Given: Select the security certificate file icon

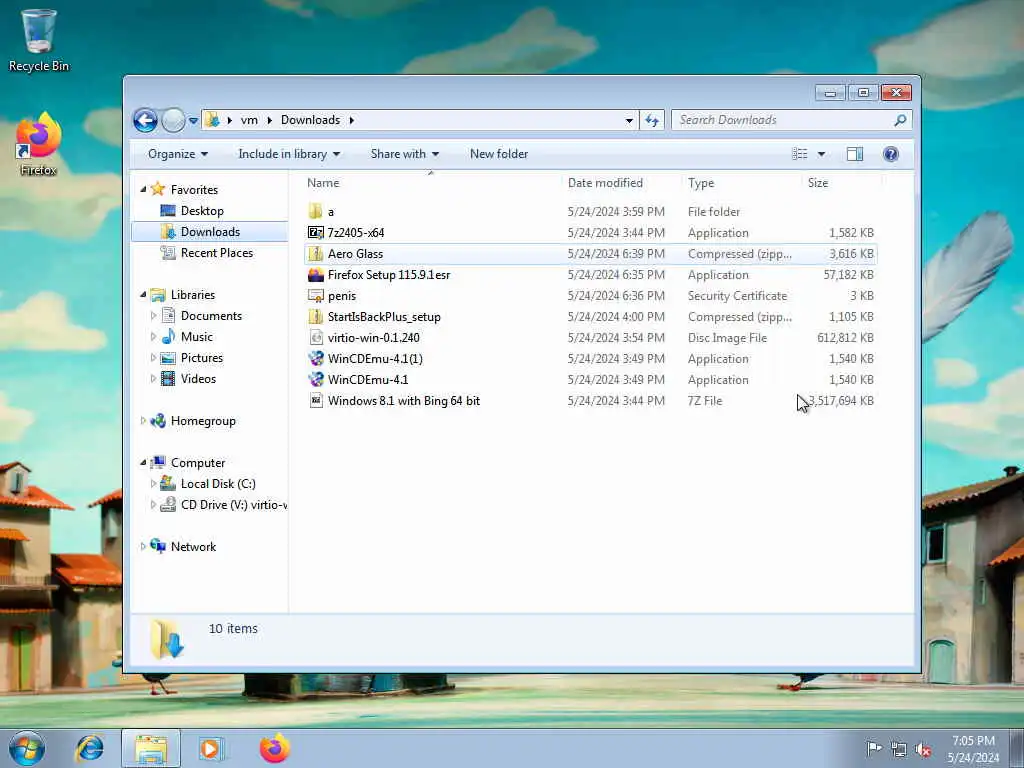Looking at the screenshot, I should click(315, 296).
